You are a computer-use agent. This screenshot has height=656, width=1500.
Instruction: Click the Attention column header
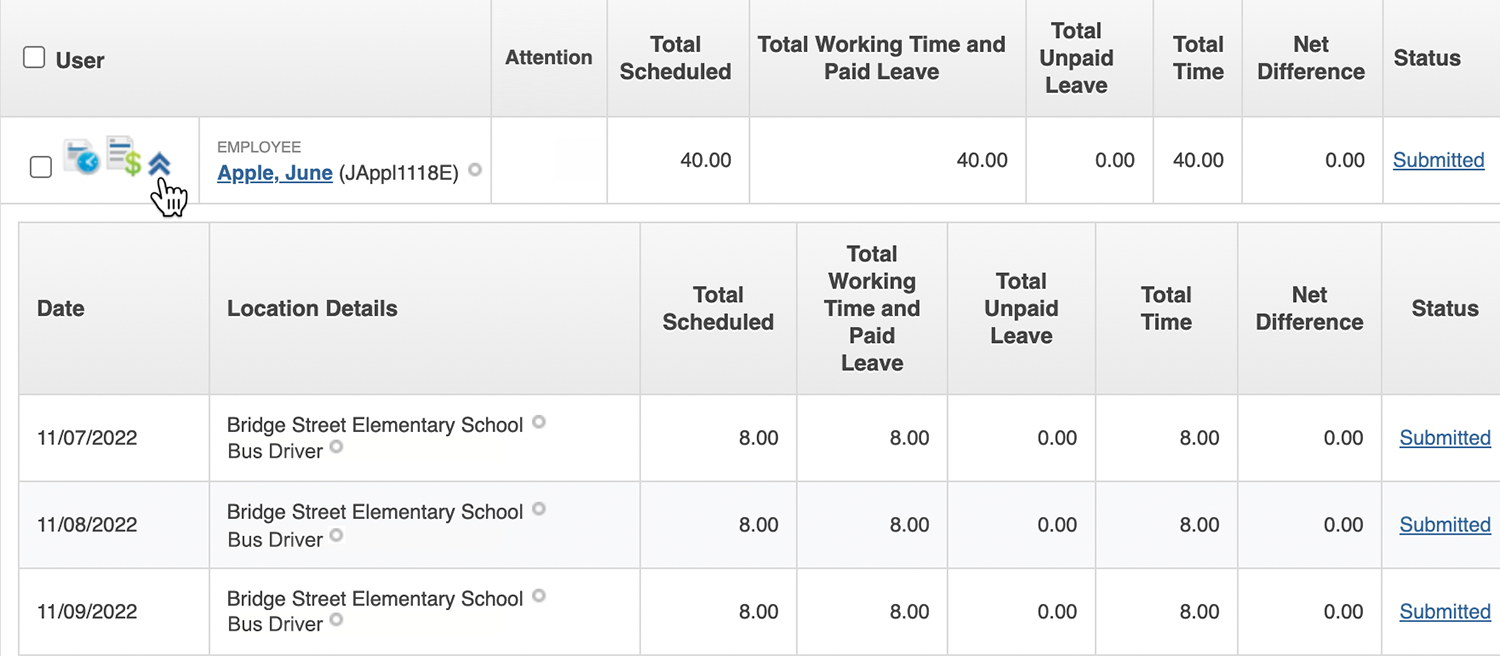pyautogui.click(x=548, y=58)
